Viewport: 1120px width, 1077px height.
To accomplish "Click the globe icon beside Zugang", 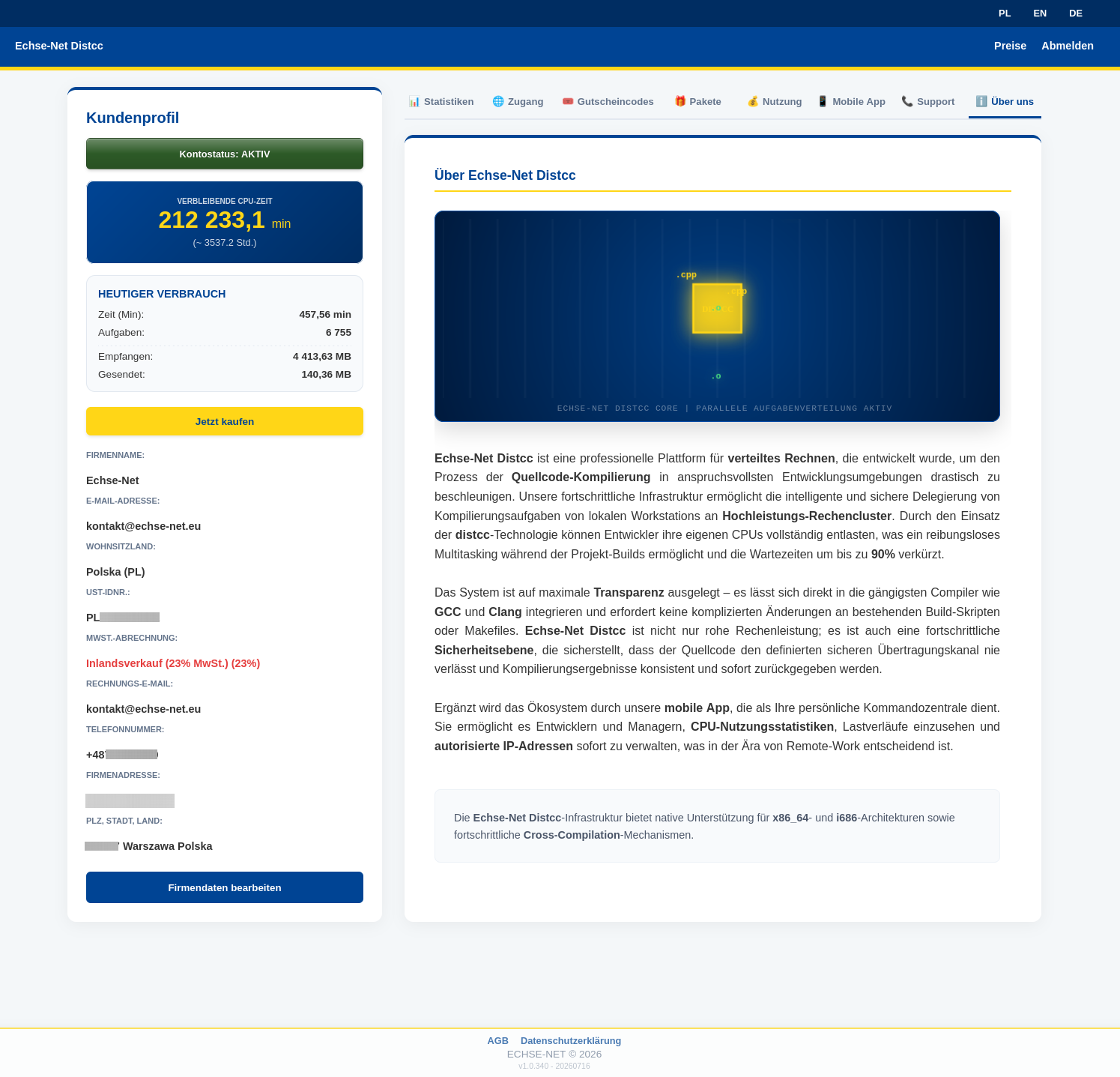I will 498,102.
